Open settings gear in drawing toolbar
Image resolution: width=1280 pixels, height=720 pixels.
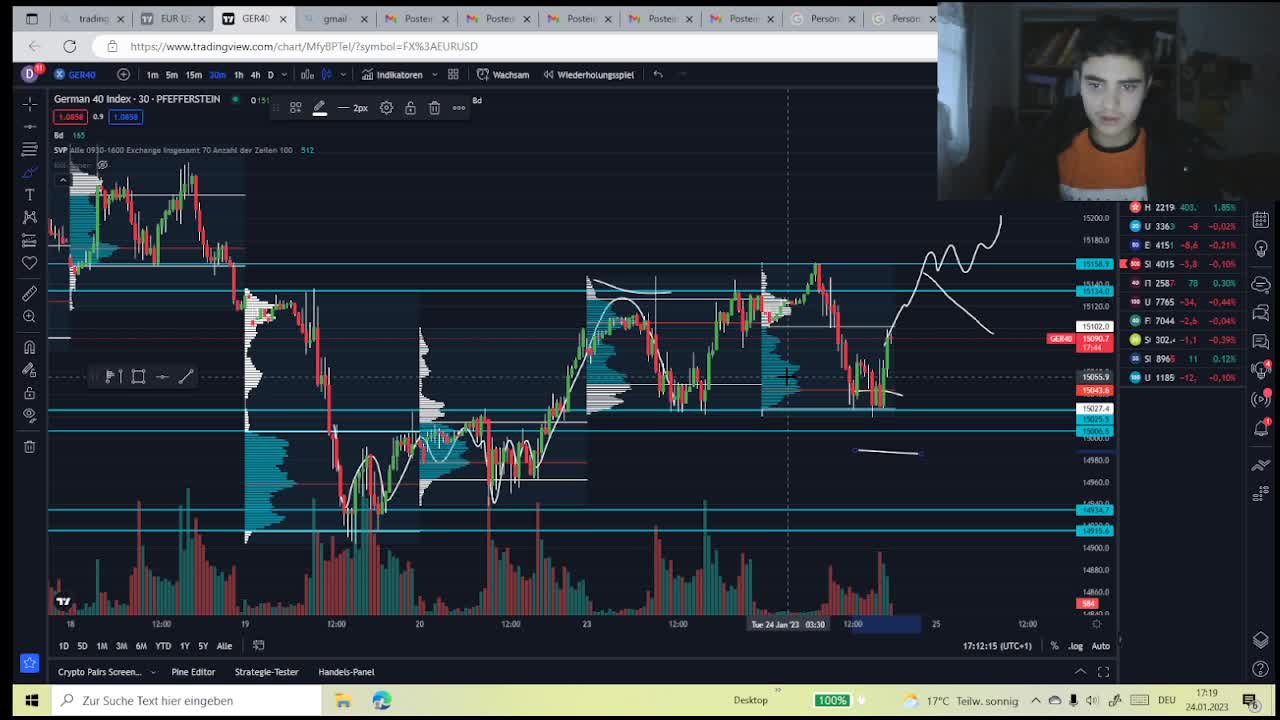click(x=386, y=108)
